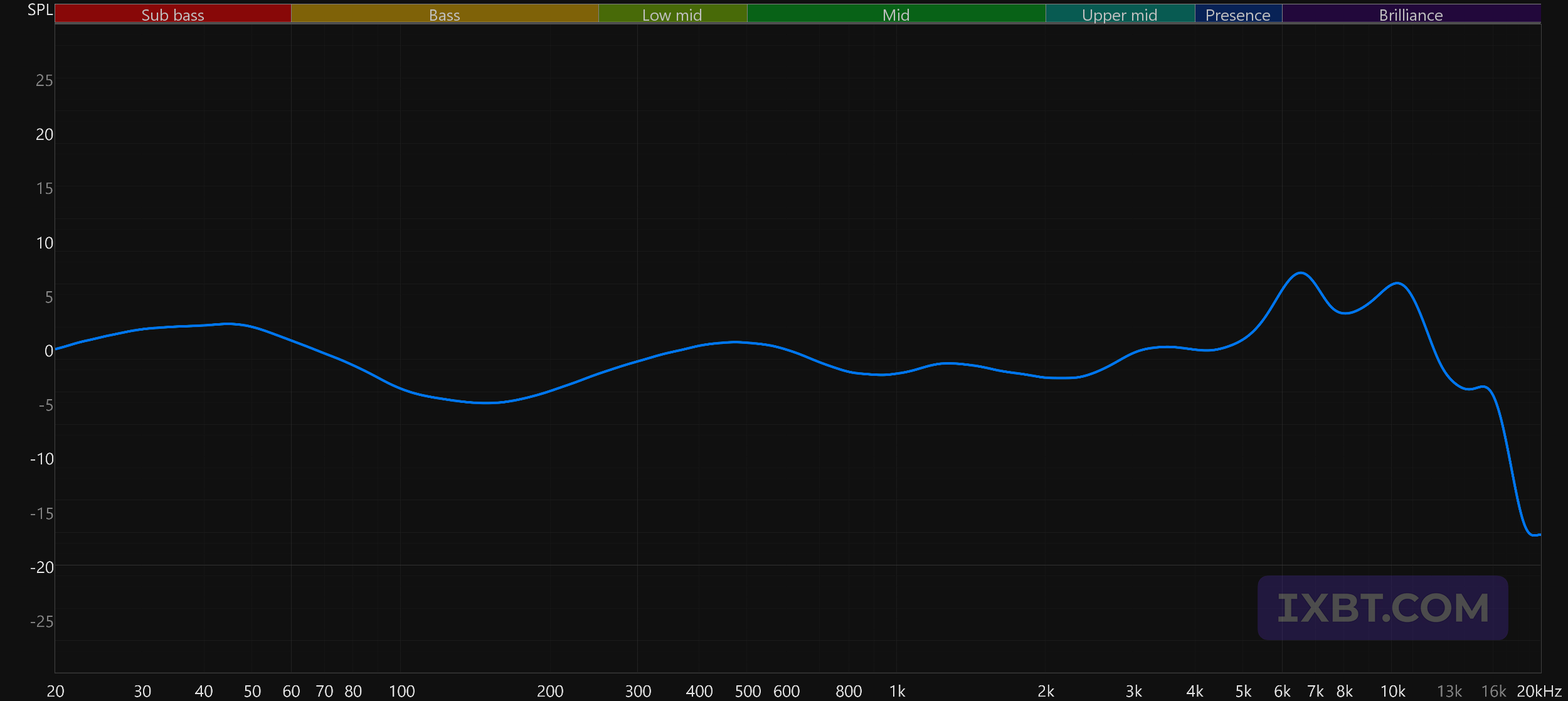Click the 20kHz axis label
The width and height of the screenshot is (1568, 701).
tap(1539, 692)
